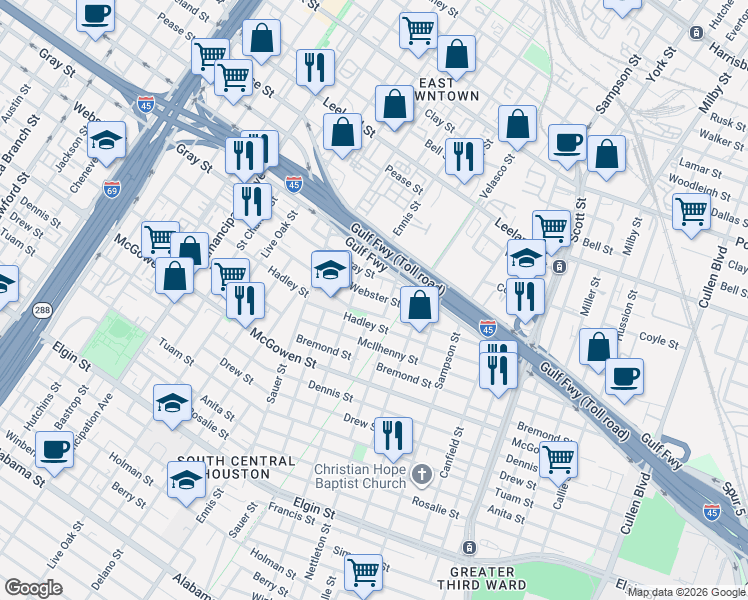Select the Nettleton St label
The height and width of the screenshot is (600, 748).
click(318, 551)
